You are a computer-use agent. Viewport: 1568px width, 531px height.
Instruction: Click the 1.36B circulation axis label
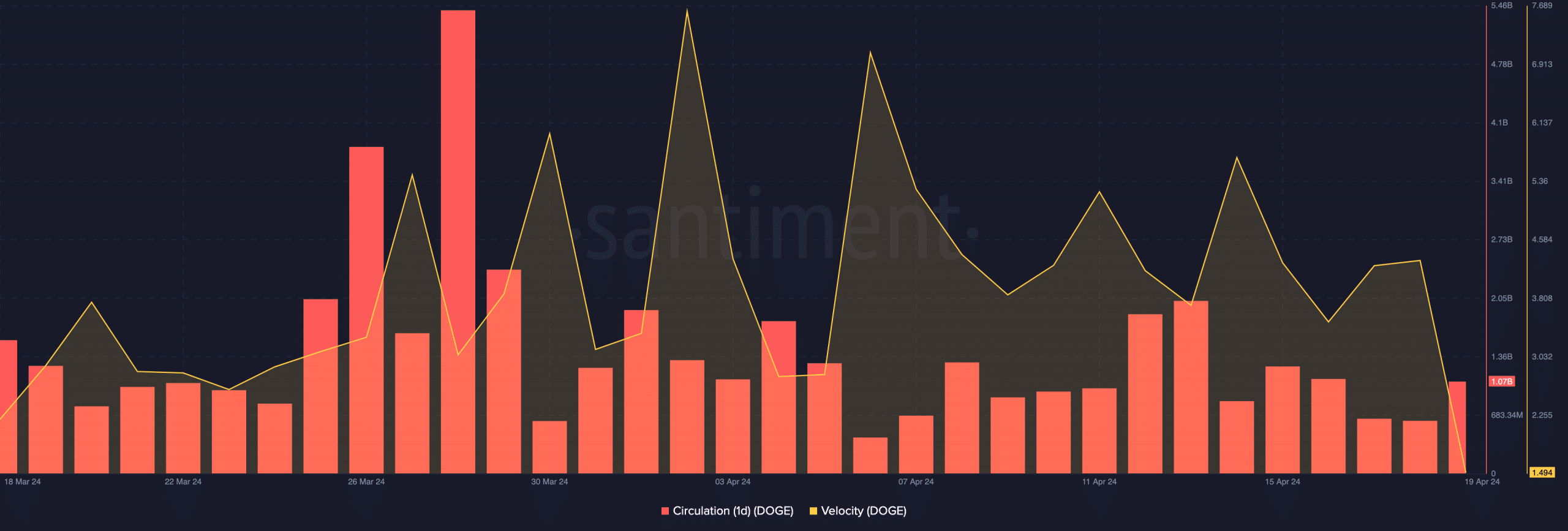pos(1502,356)
